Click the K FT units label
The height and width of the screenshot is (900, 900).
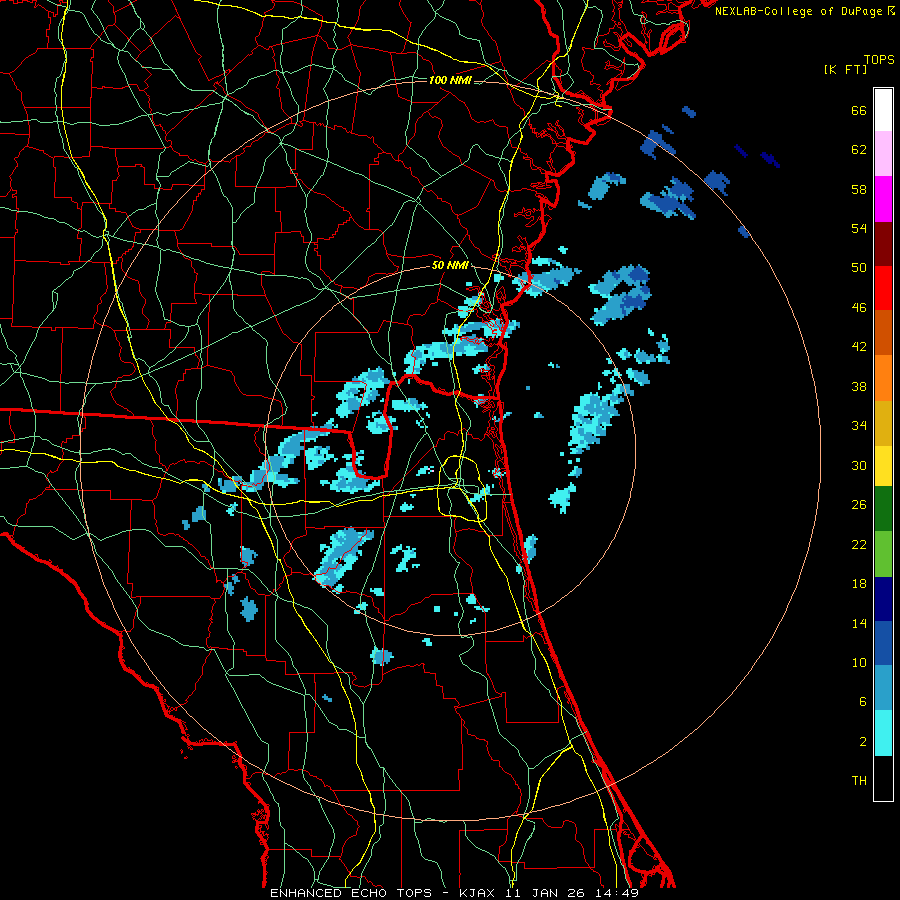846,69
